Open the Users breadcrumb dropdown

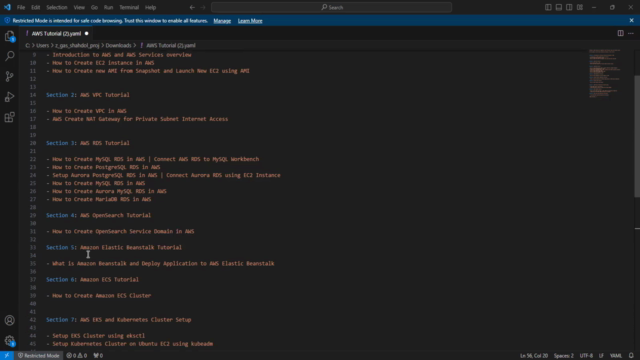pos(42,45)
